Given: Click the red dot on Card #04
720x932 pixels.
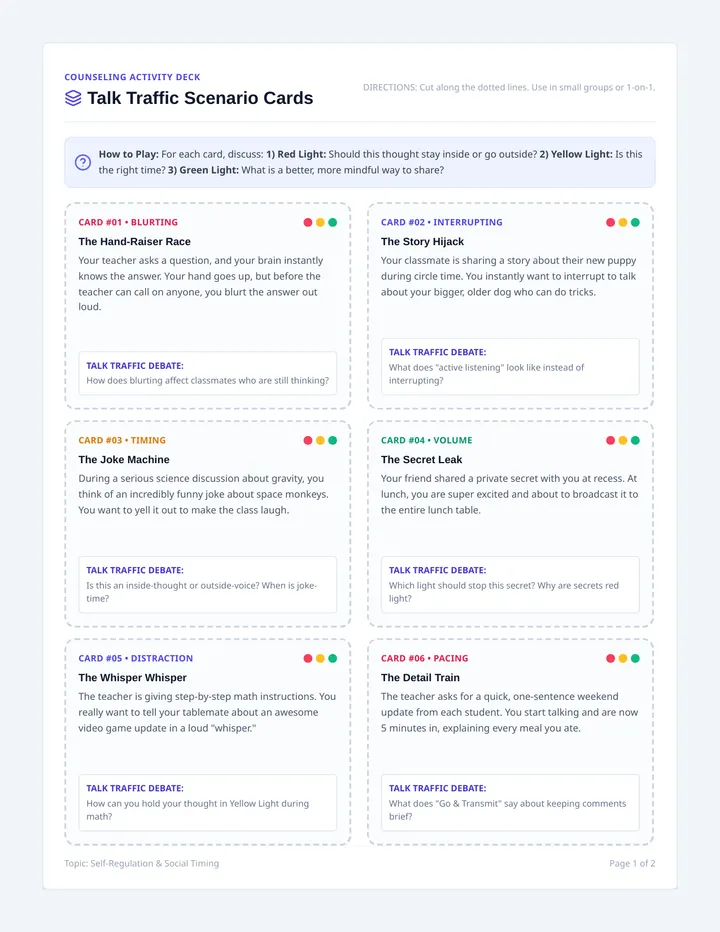Looking at the screenshot, I should point(610,440).
